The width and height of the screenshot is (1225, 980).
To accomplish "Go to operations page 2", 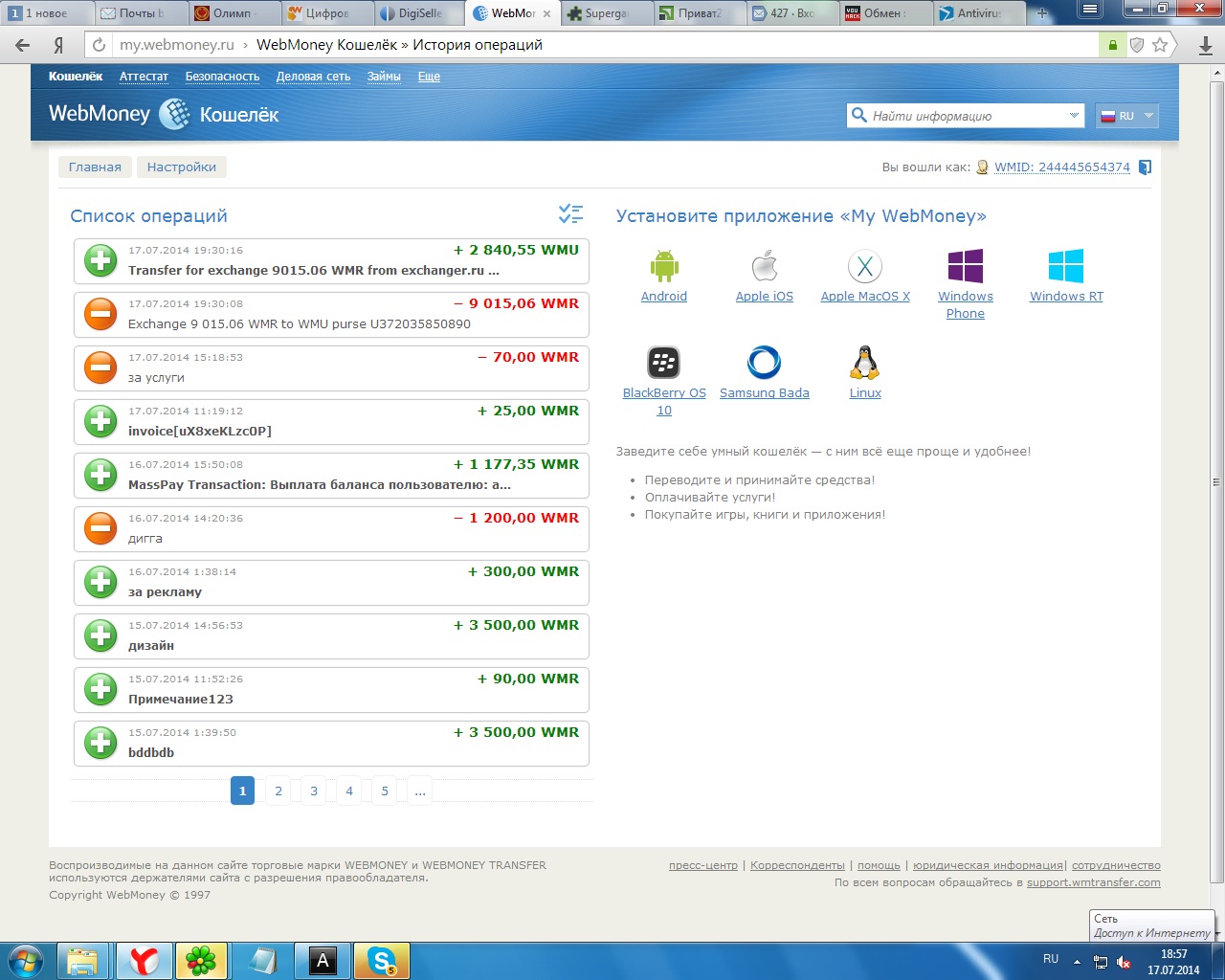I will [x=278, y=791].
